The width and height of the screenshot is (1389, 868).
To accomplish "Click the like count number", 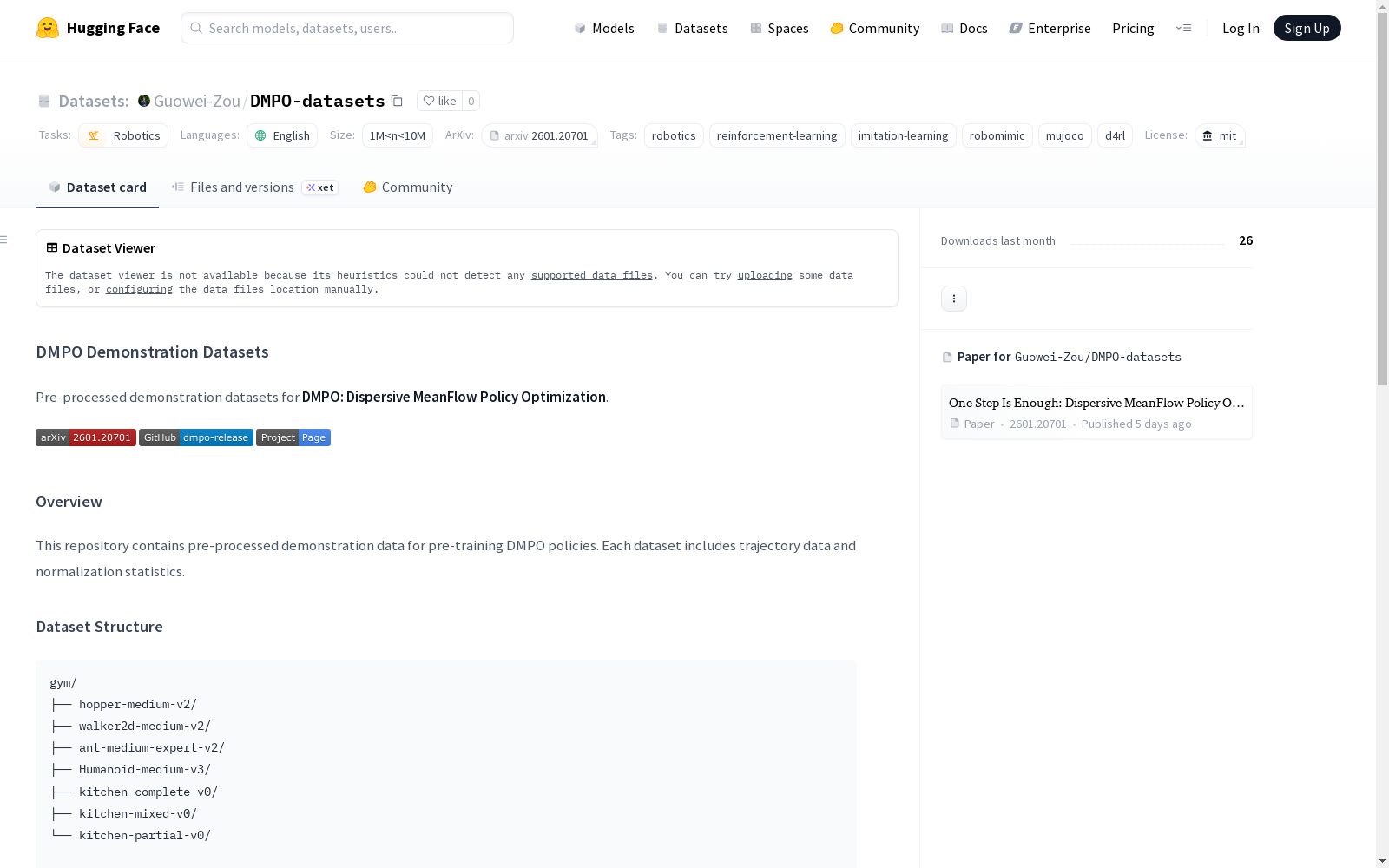I will (471, 101).
